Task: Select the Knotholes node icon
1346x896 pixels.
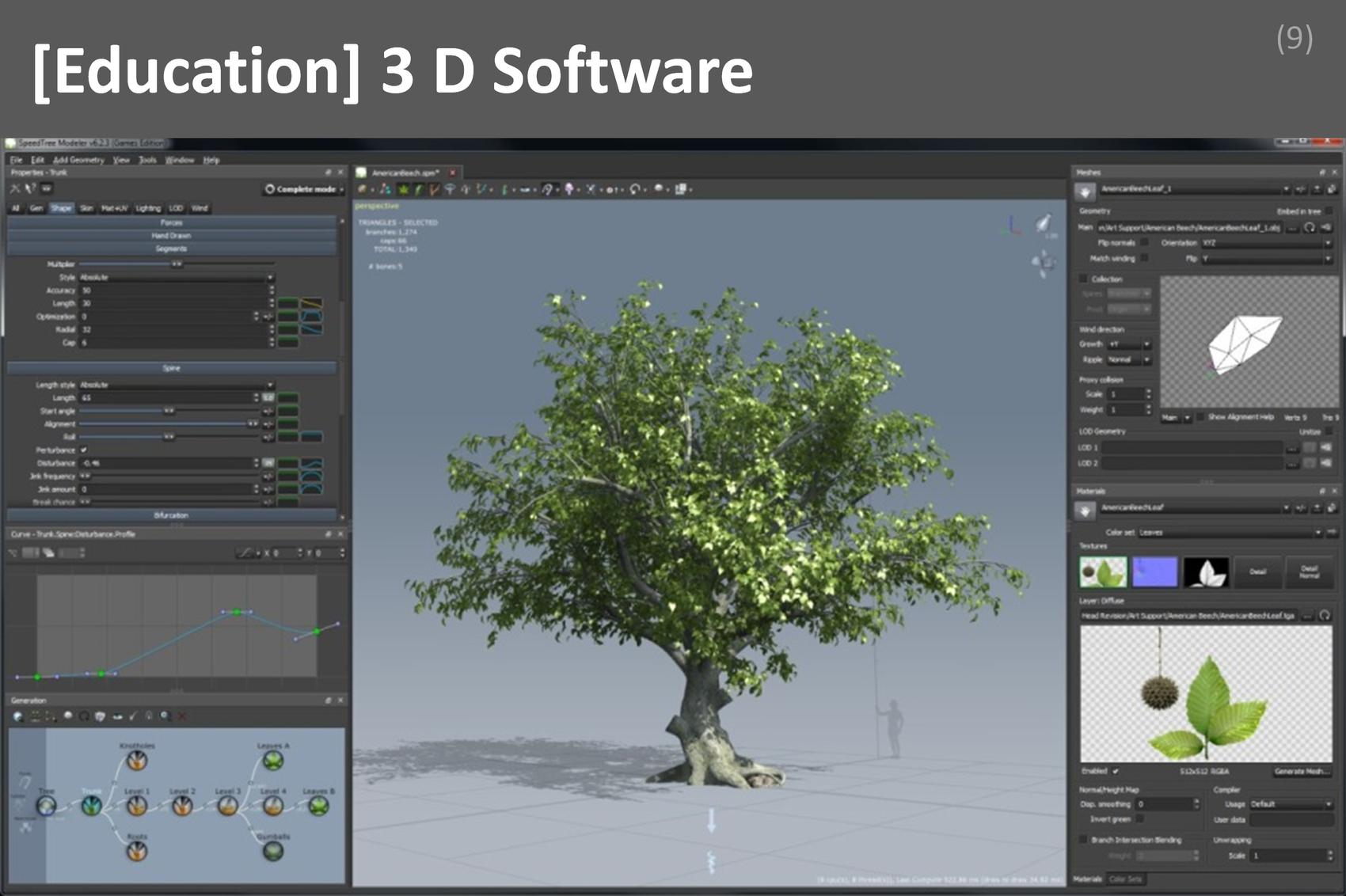Action: pyautogui.click(x=137, y=761)
